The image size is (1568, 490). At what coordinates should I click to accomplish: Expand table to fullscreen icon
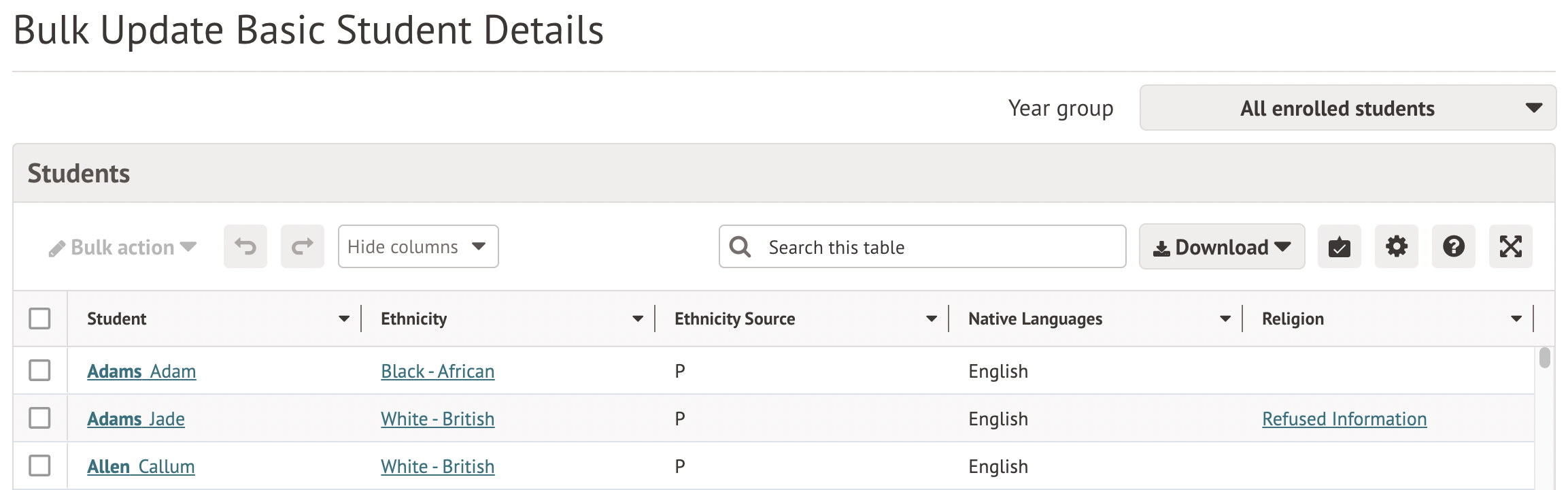click(x=1510, y=246)
